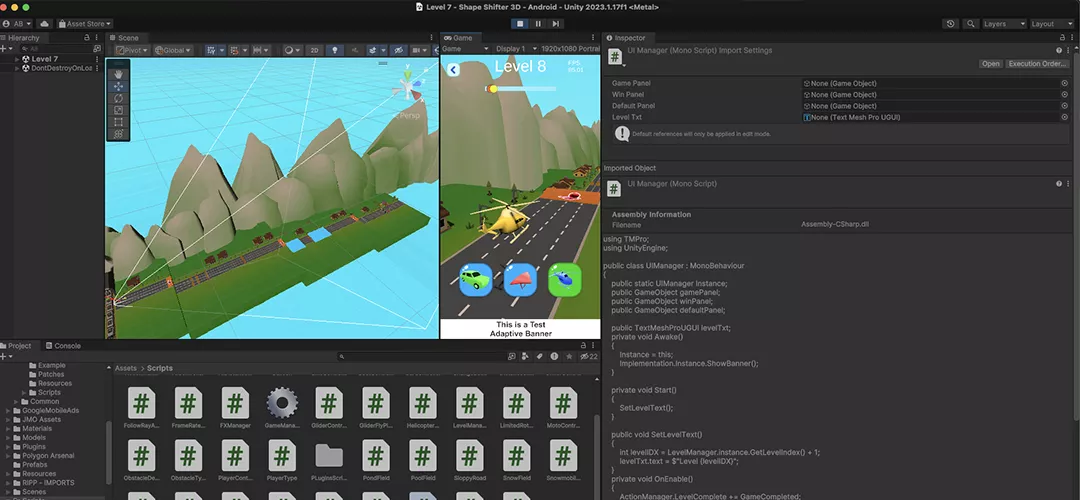Open the Layout dropdown

tap(1052, 24)
